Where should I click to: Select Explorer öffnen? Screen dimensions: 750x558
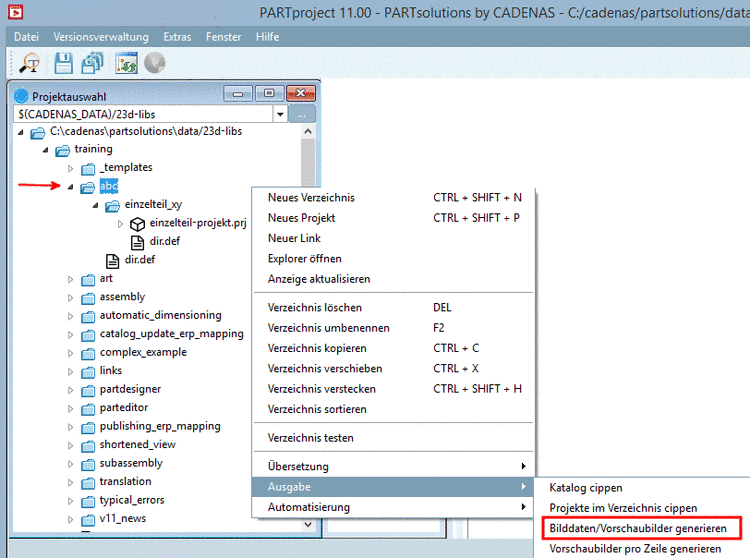(394, 259)
